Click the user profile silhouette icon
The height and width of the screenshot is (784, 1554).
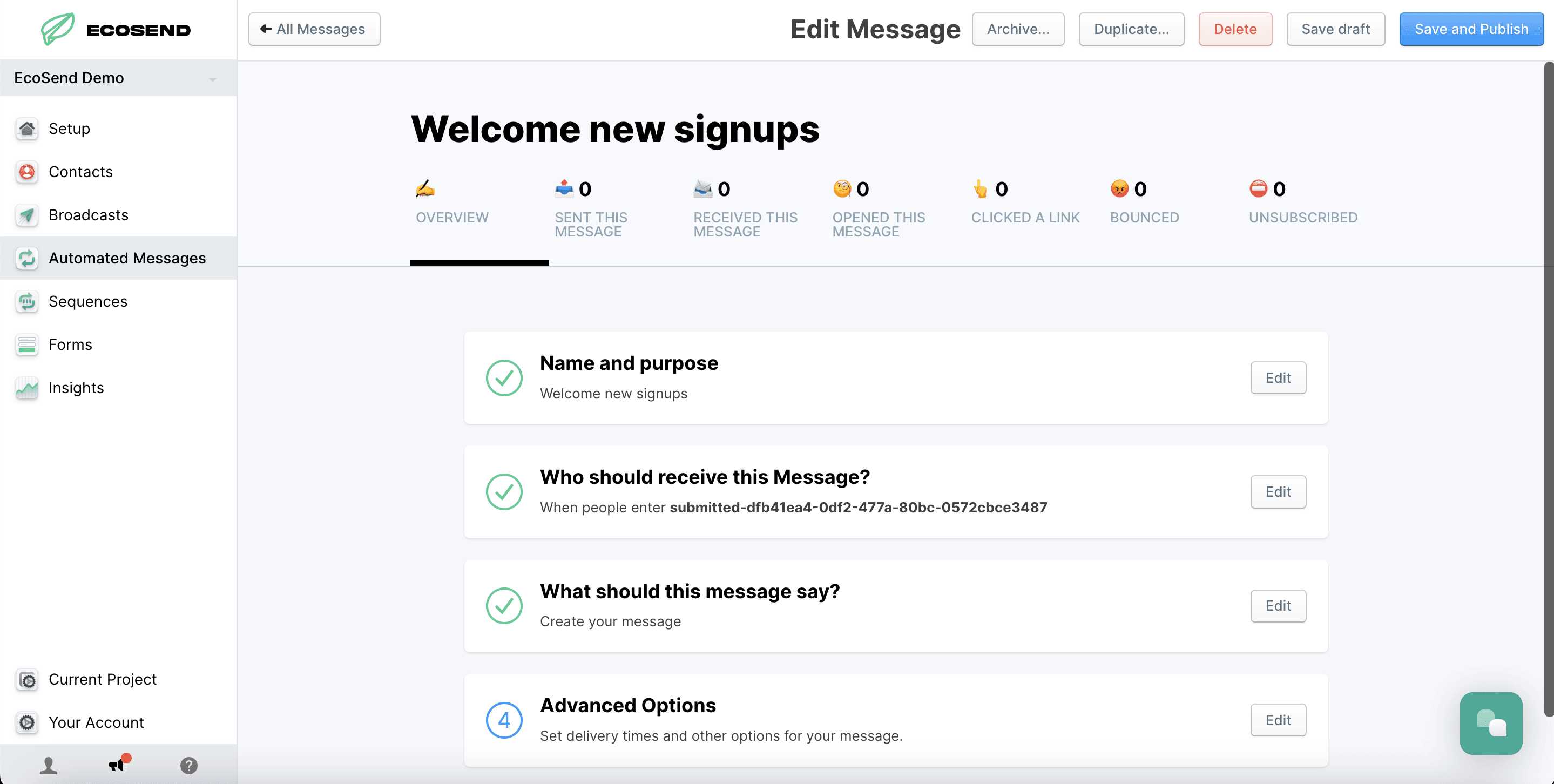pyautogui.click(x=48, y=765)
